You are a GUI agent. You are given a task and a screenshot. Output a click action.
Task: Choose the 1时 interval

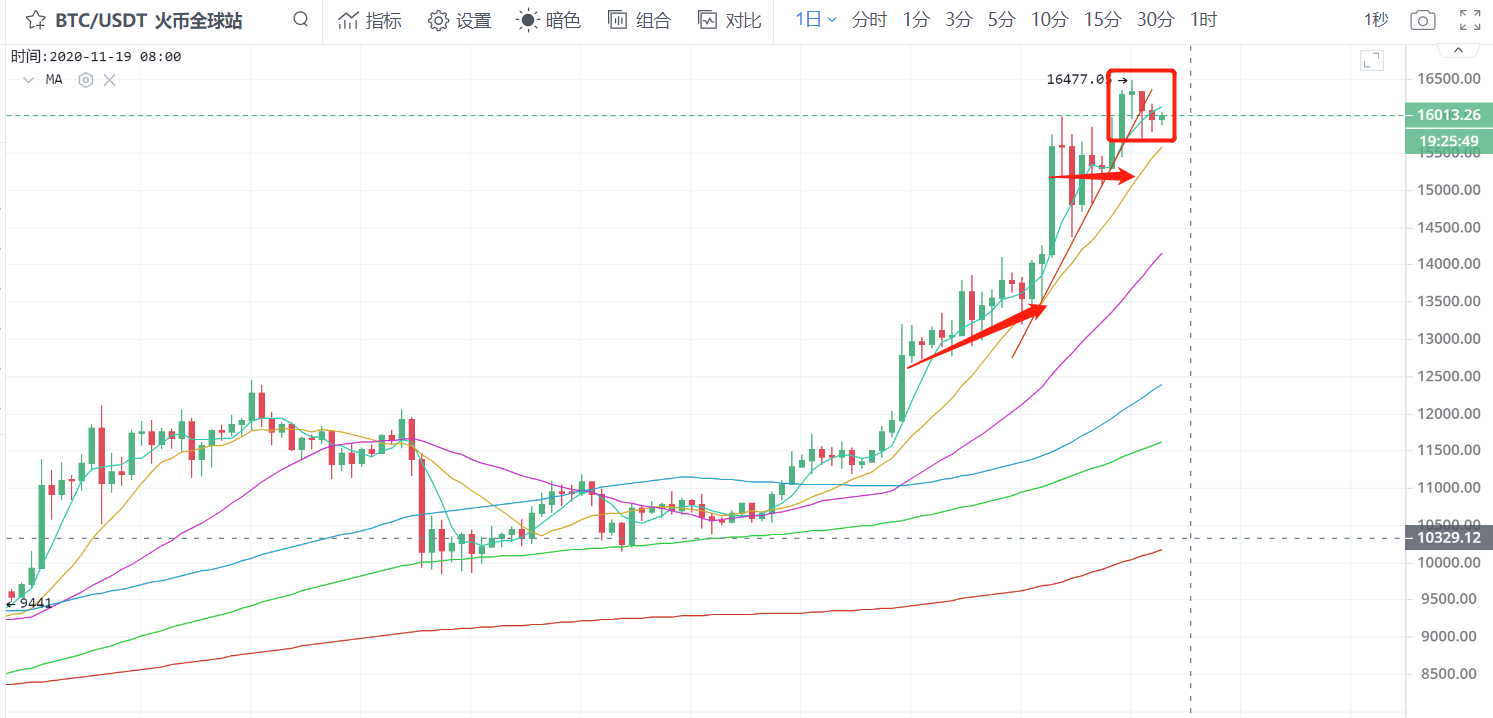pyautogui.click(x=1203, y=20)
